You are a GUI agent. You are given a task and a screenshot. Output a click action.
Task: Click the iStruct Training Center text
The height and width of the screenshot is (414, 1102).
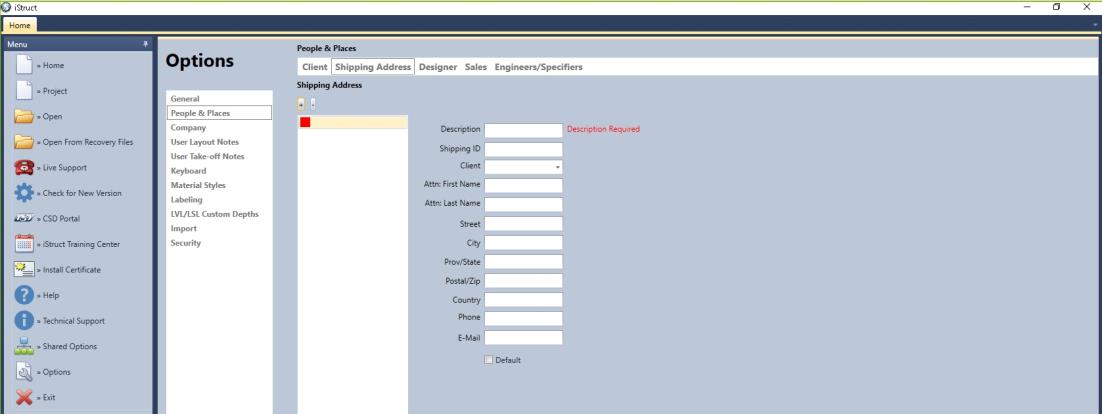(82, 244)
